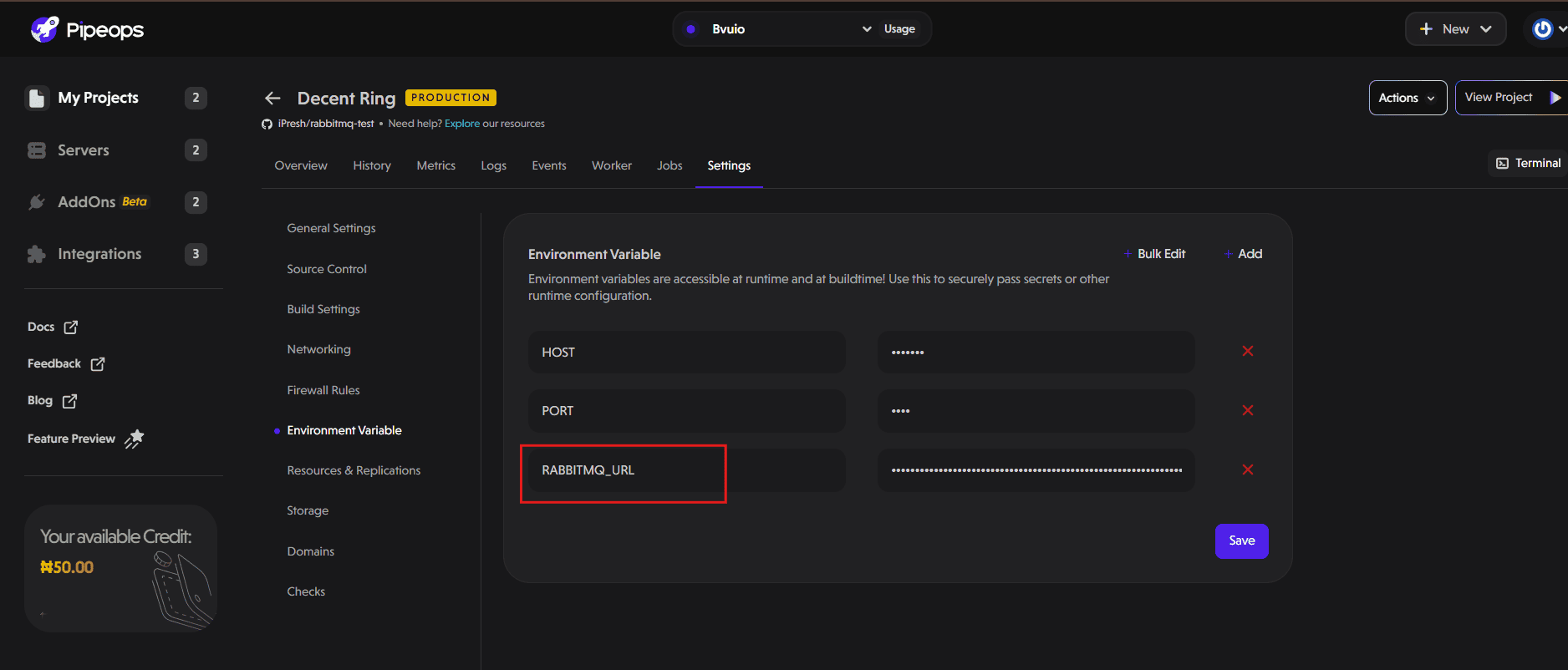The height and width of the screenshot is (670, 1568).
Task: Open Networking settings
Action: [x=318, y=349]
